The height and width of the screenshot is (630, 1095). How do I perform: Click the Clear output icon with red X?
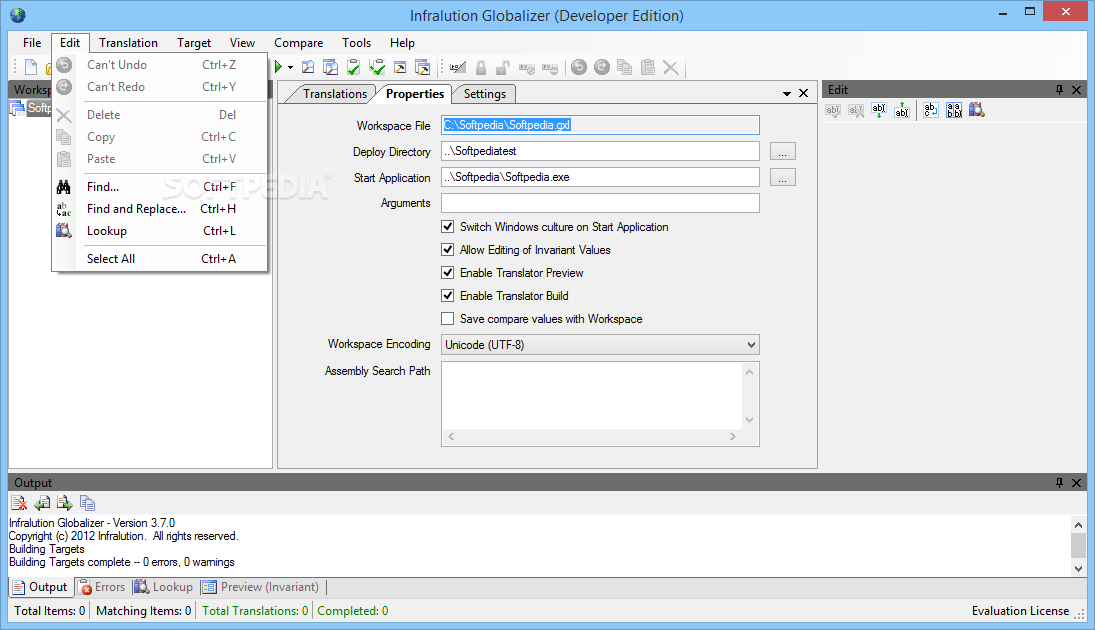click(x=19, y=502)
